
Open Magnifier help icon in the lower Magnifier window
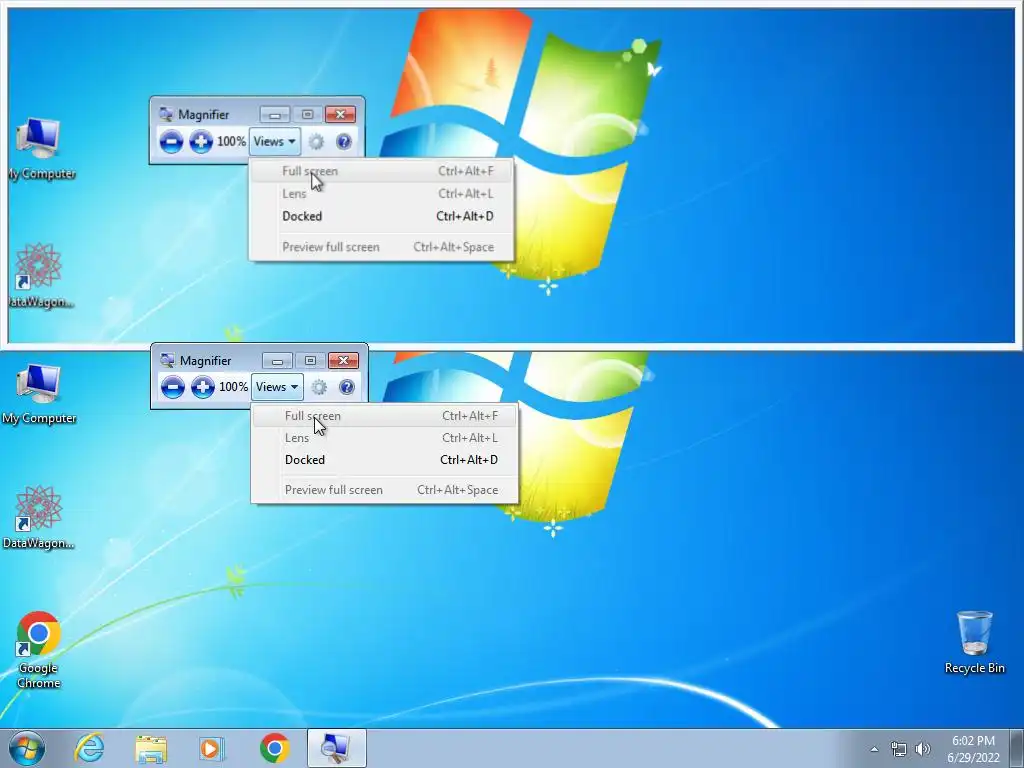pyautogui.click(x=347, y=387)
